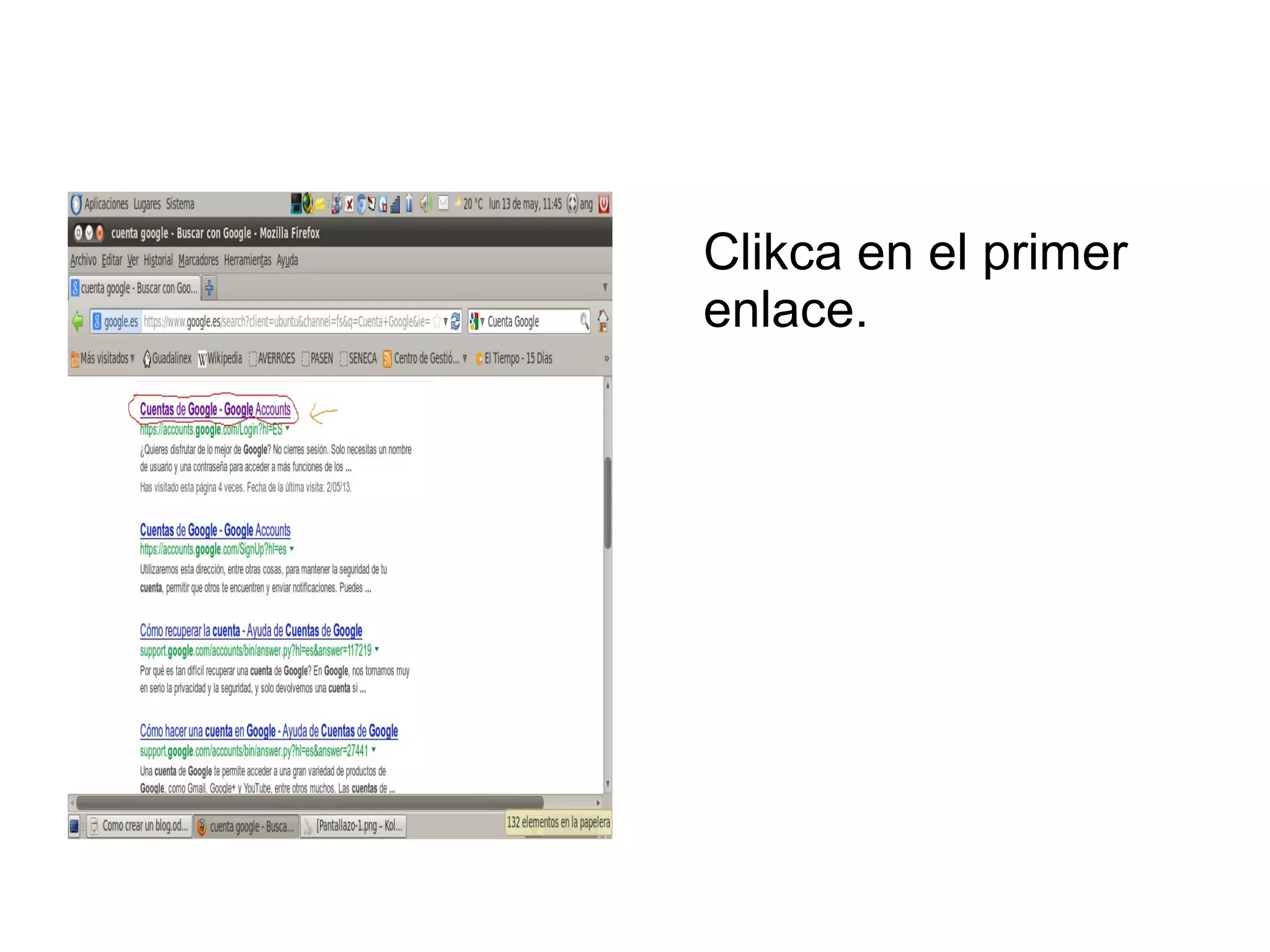
Task: Expand arrow beside accounts.google.com/SignUp URL
Action: 291,549
